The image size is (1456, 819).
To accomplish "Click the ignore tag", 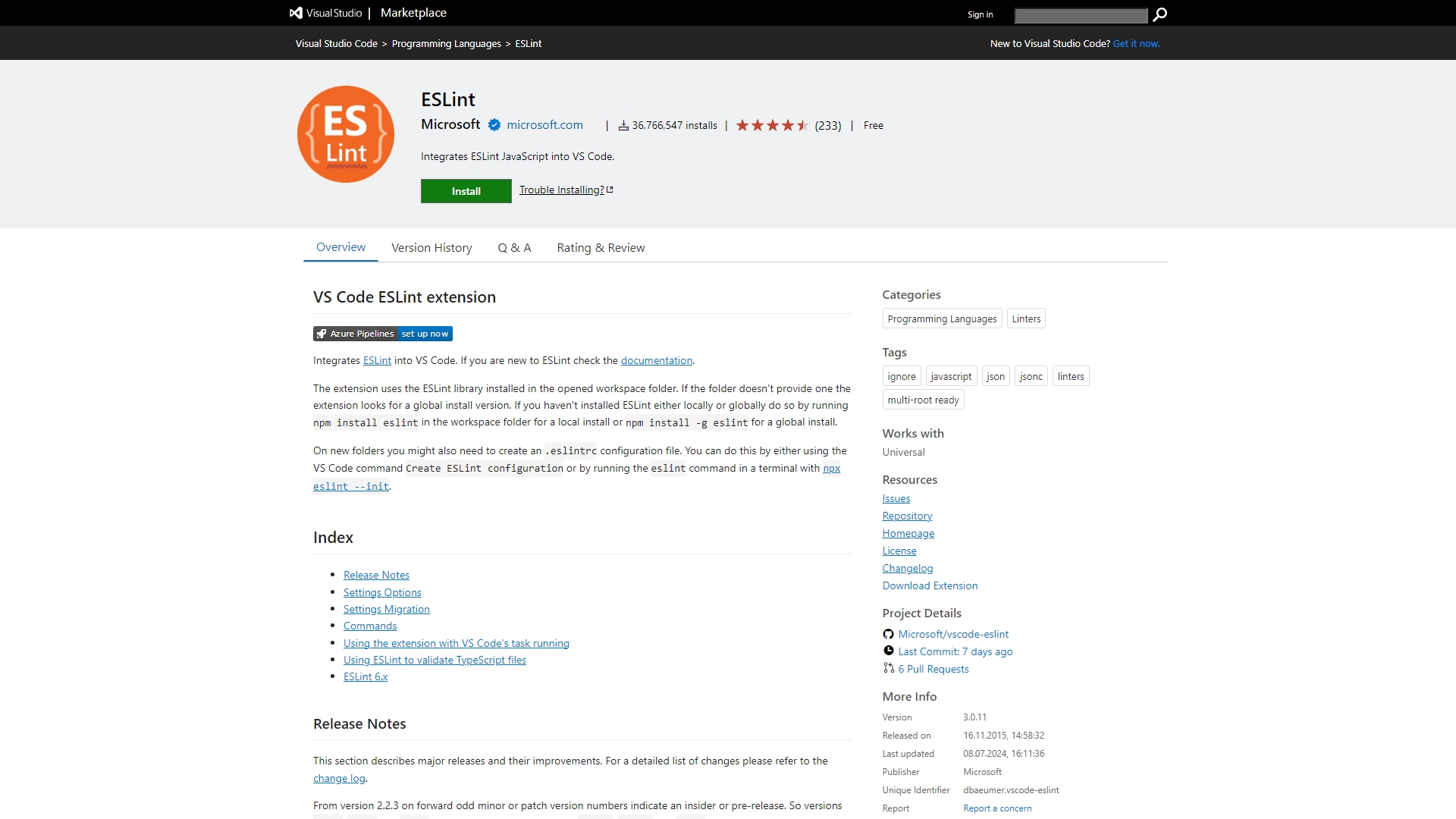I will click(x=902, y=376).
